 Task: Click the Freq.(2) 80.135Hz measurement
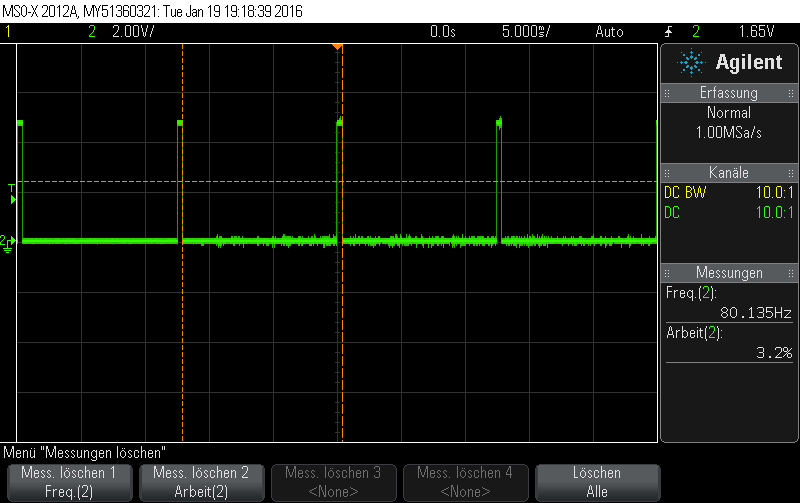coord(729,303)
